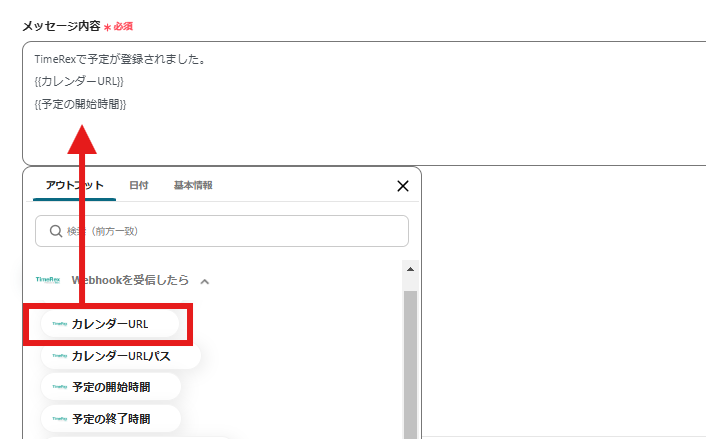Switch to the アウトプット tab
Viewport: 706px width, 439px height.
[x=75, y=186]
